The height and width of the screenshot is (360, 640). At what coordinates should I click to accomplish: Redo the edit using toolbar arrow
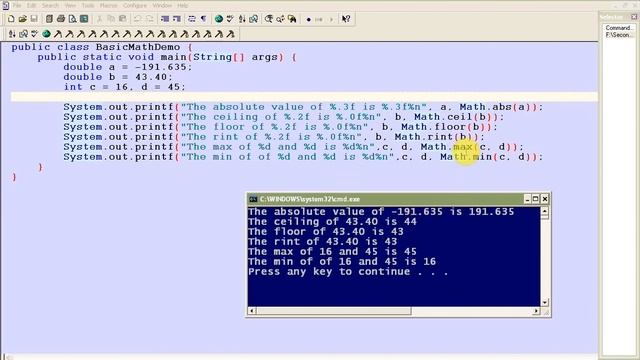[149, 19]
